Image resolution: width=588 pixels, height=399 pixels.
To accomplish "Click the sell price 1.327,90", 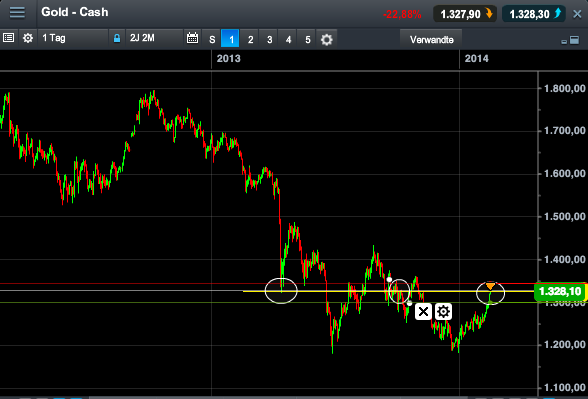I will pyautogui.click(x=465, y=14).
